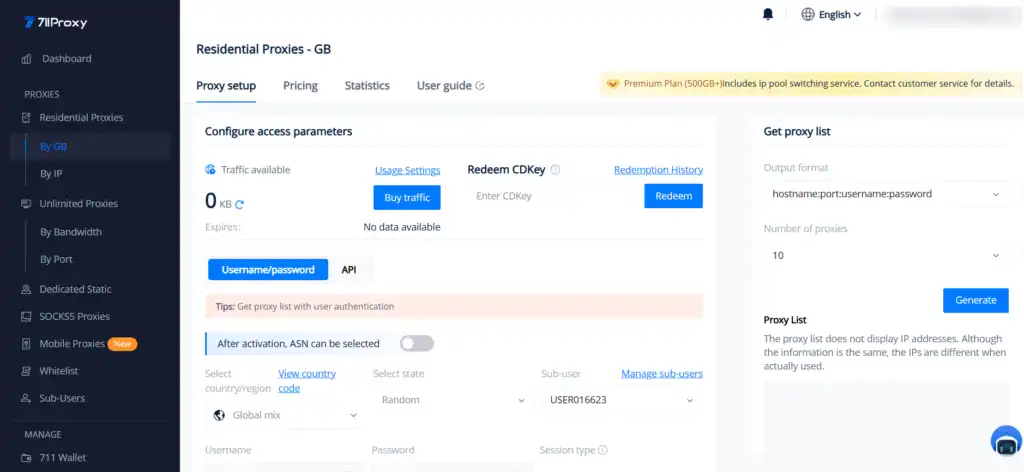This screenshot has height=472, width=1024.
Task: Toggle the ASN selection switch
Action: pos(417,343)
